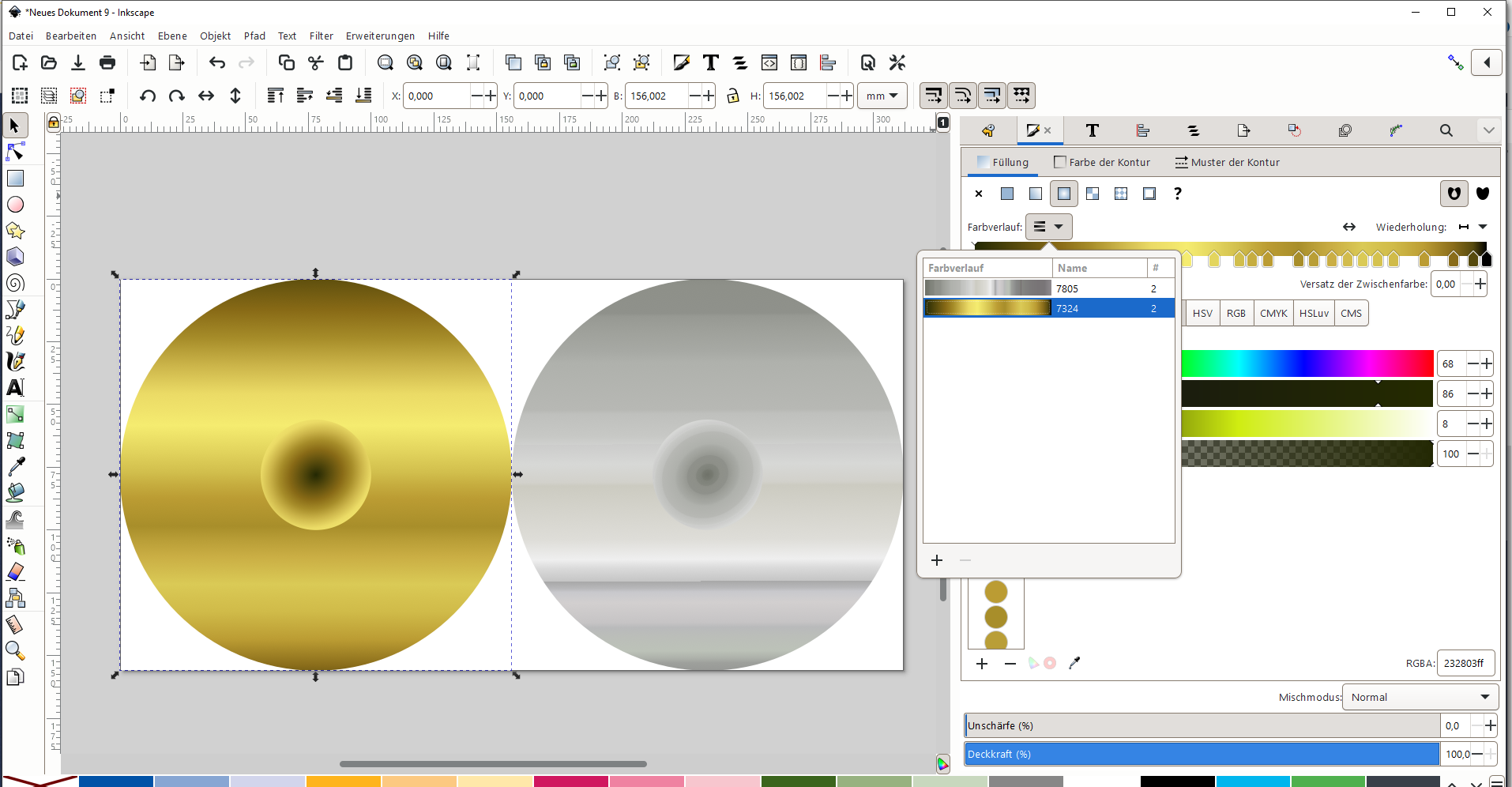The image size is (1512, 787).
Task: Open the Filter menu
Action: click(x=321, y=36)
